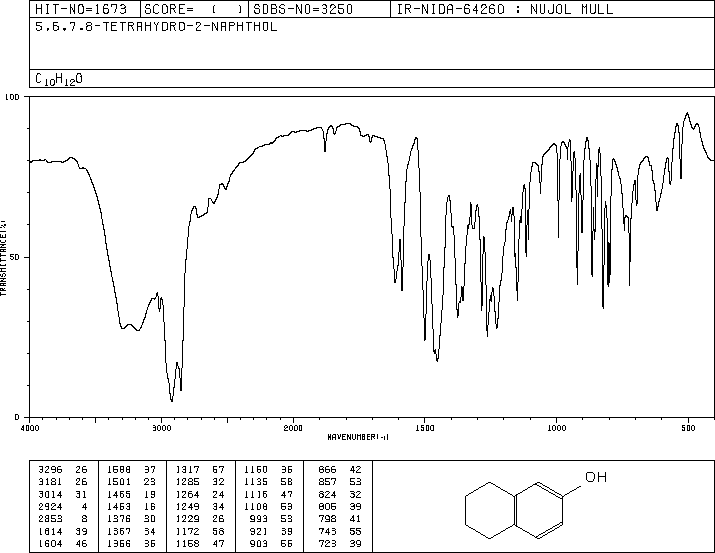Click transmittance 8 beside peak 2853

(84, 519)
